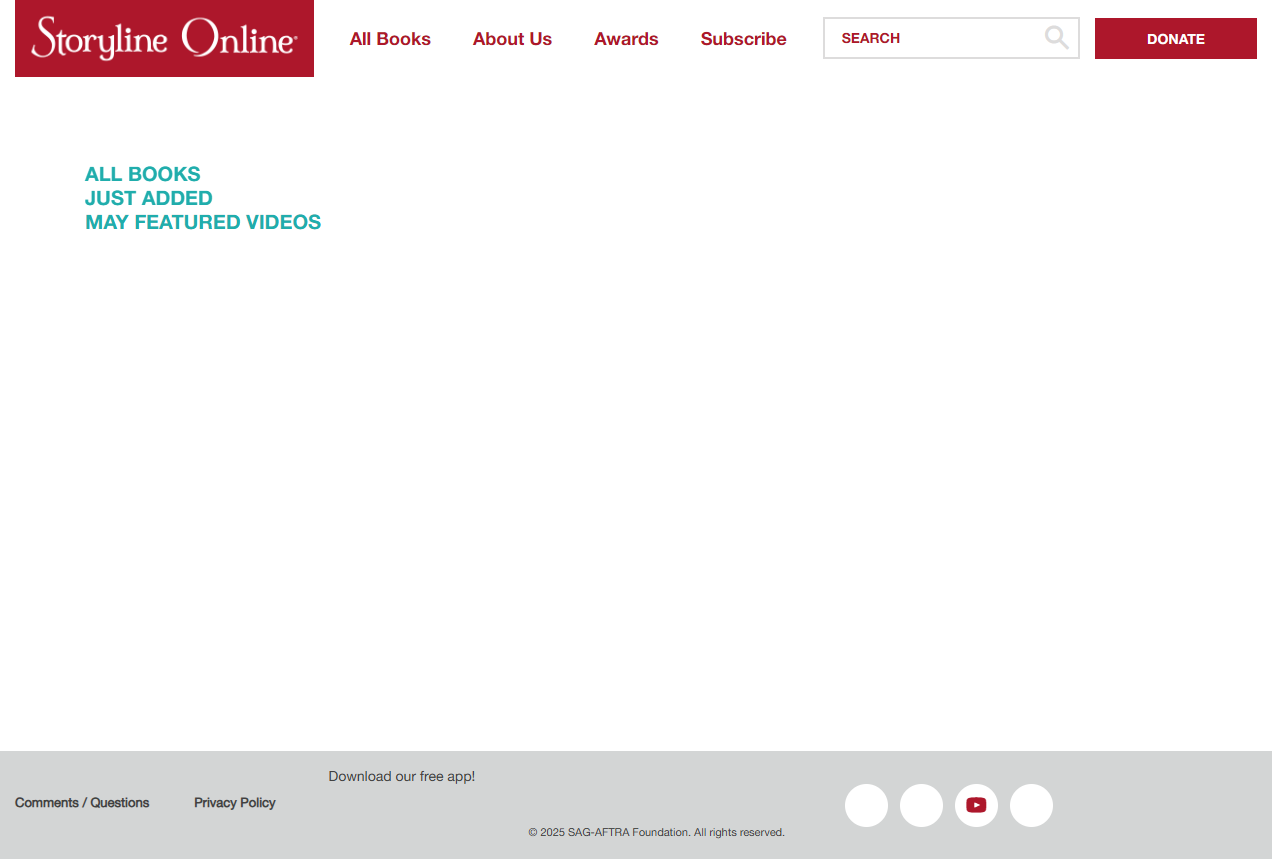Click the magnifying glass search icon
The image size is (1272, 859).
[x=1056, y=37]
